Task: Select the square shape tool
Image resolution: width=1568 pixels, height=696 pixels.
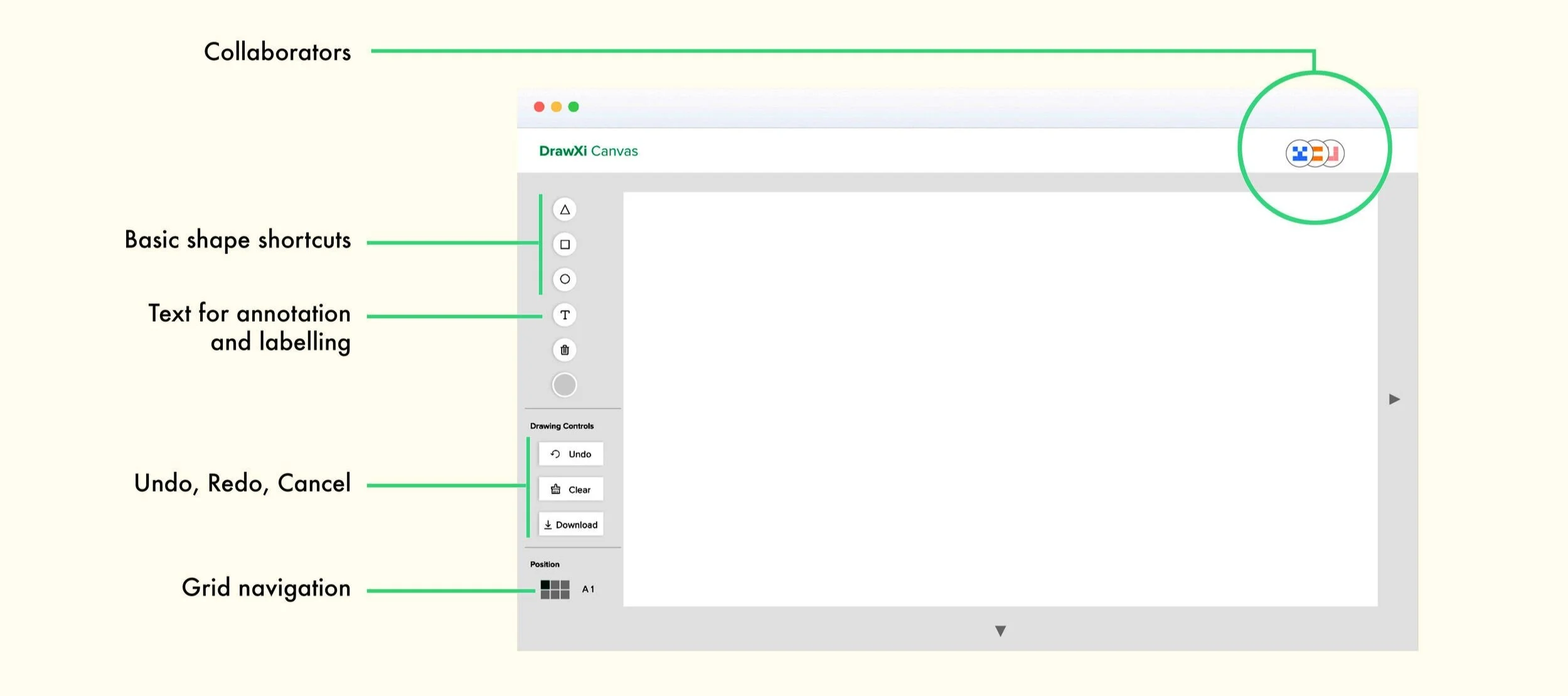Action: 565,245
